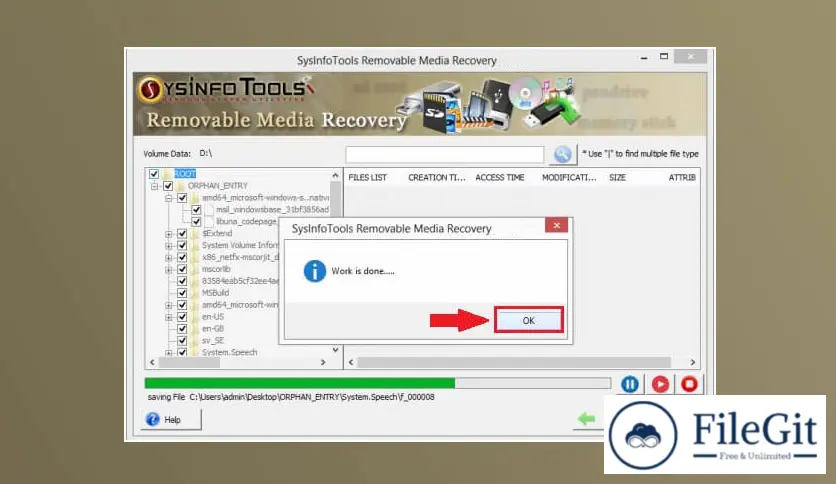Pause the recovery with the blue pause icon

click(x=630, y=384)
